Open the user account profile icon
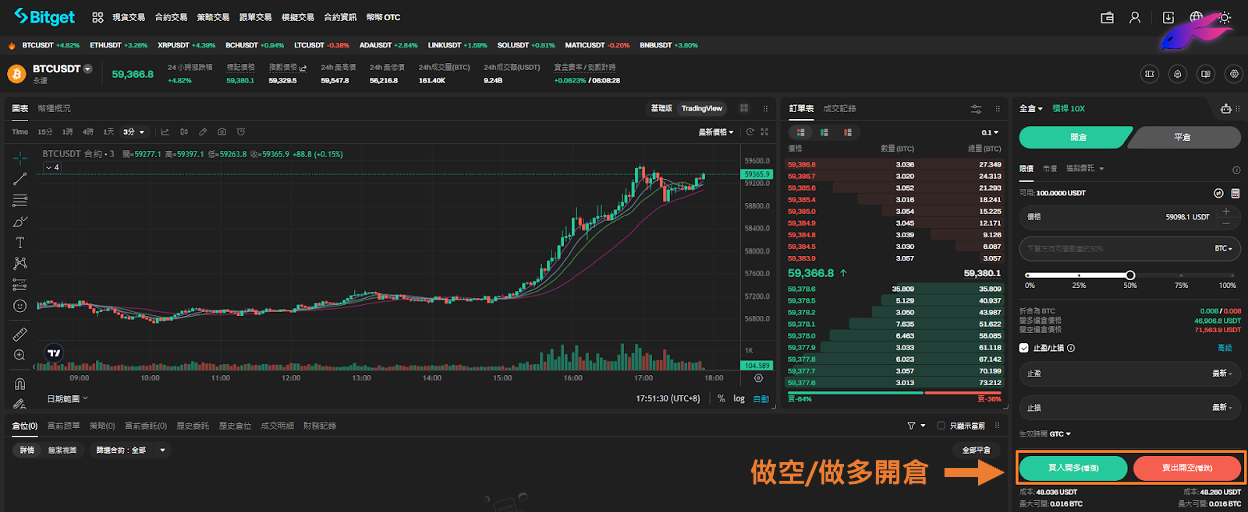This screenshot has width=1248, height=512. coord(1135,17)
